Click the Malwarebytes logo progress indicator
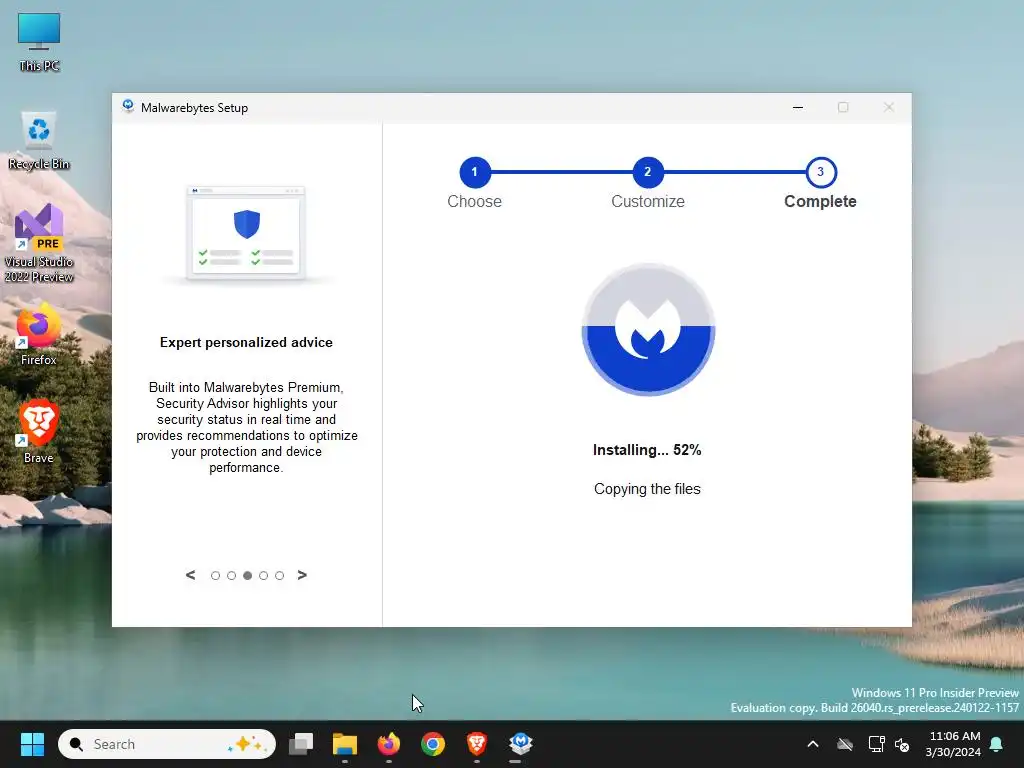 pyautogui.click(x=648, y=329)
